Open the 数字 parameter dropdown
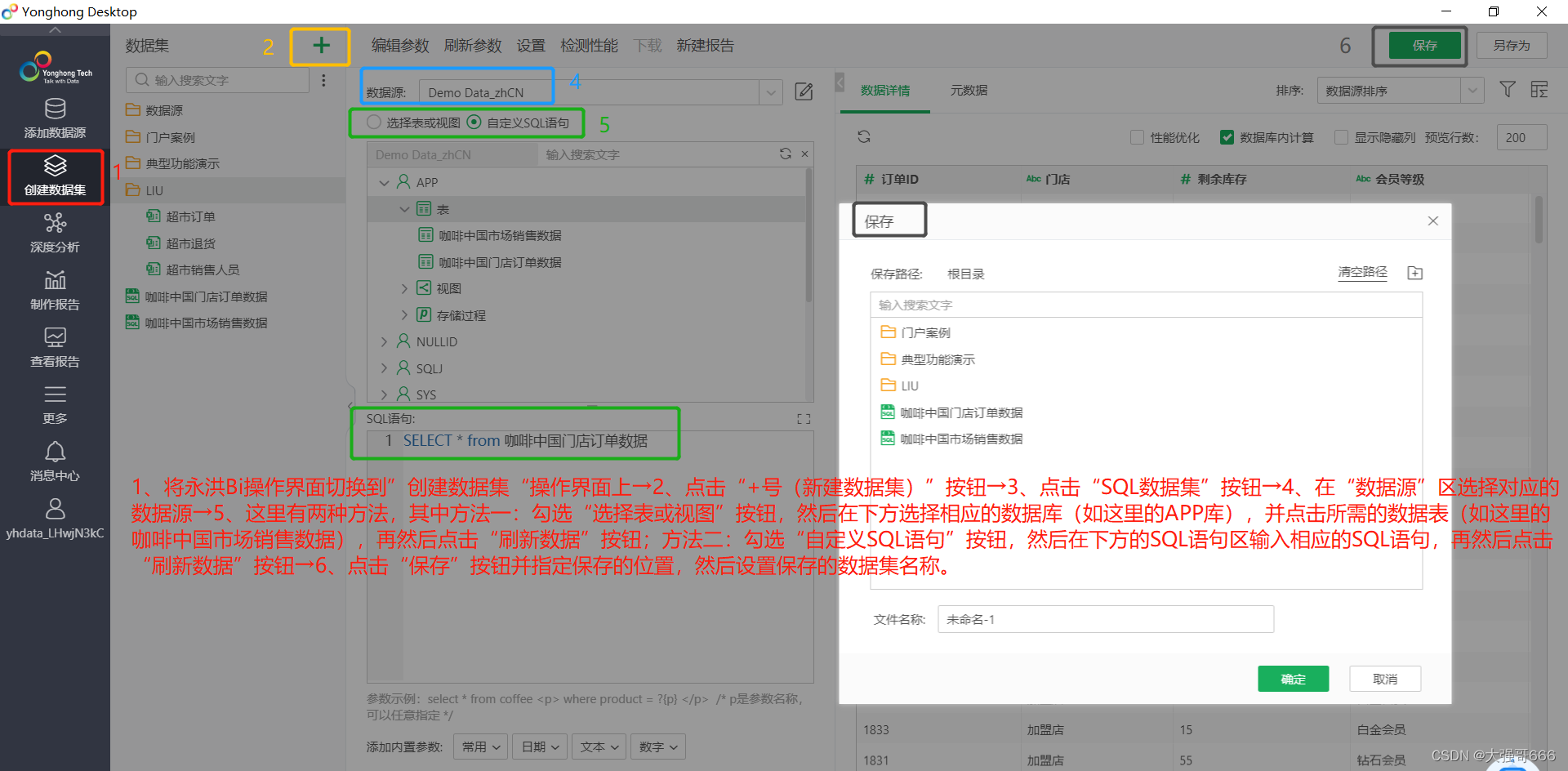The width and height of the screenshot is (1568, 771). tap(658, 746)
